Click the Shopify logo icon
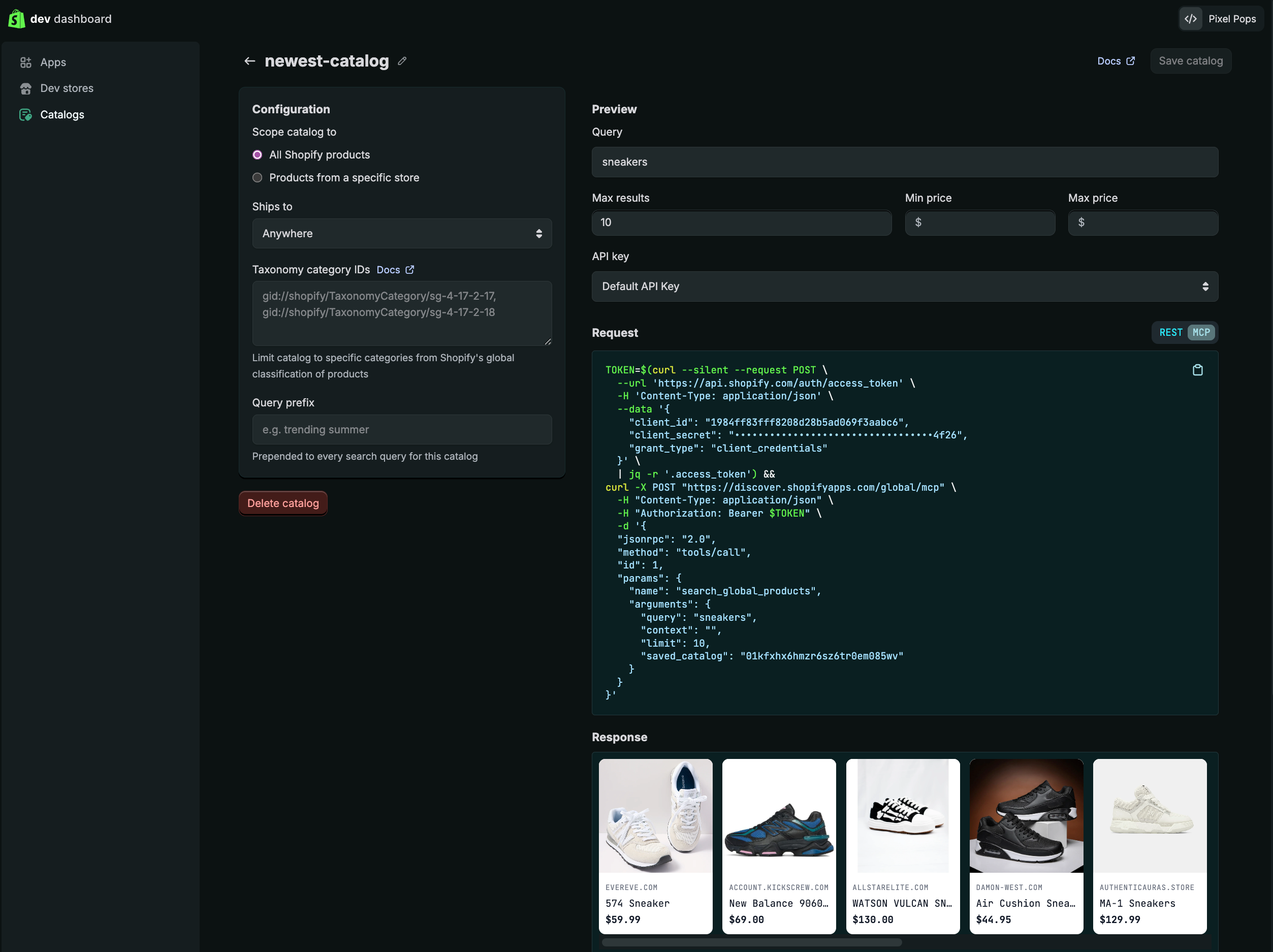1273x952 pixels. point(16,19)
